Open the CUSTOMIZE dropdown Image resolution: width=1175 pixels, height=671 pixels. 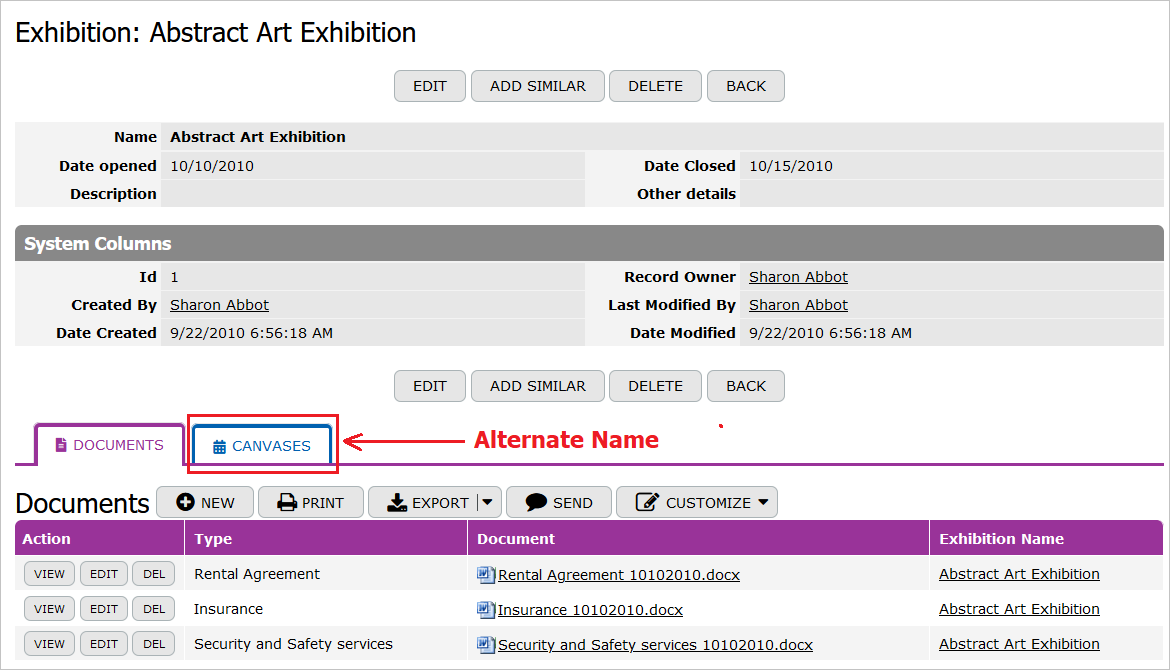tap(697, 502)
